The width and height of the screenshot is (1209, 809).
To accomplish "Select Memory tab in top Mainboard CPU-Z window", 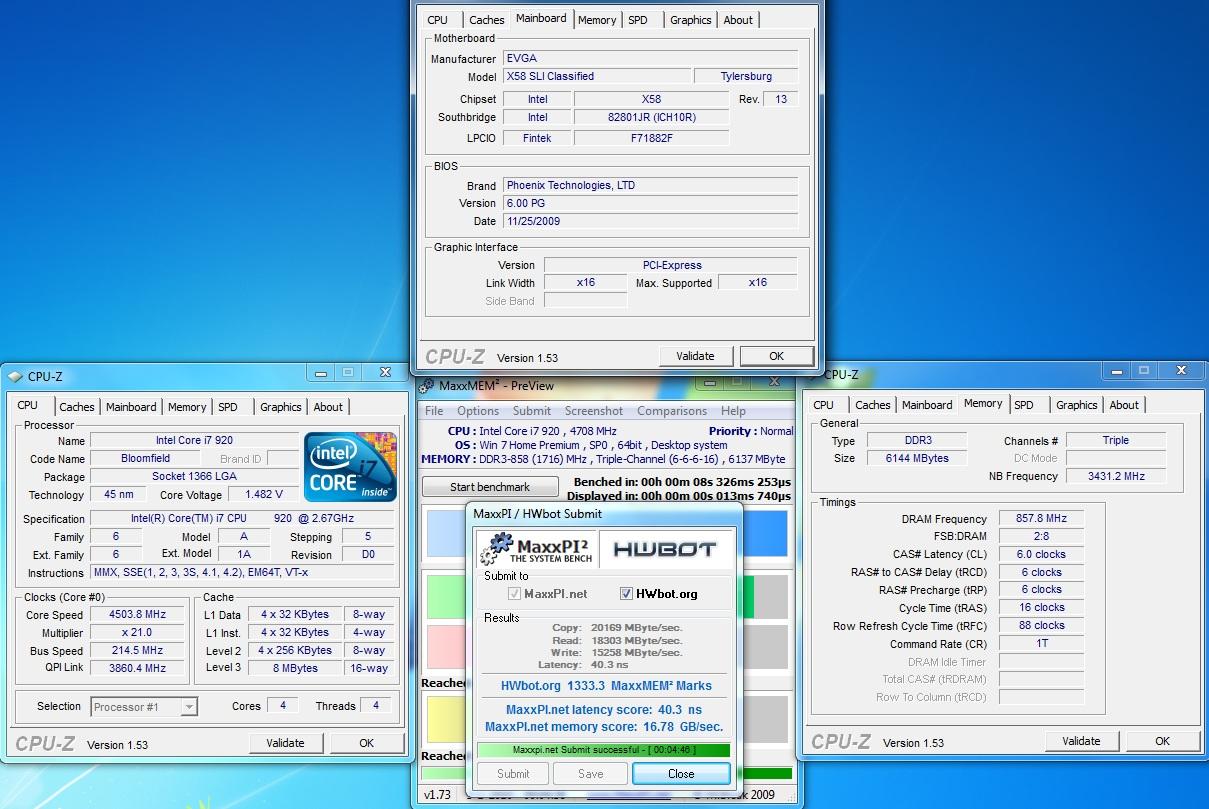I will click(x=597, y=20).
